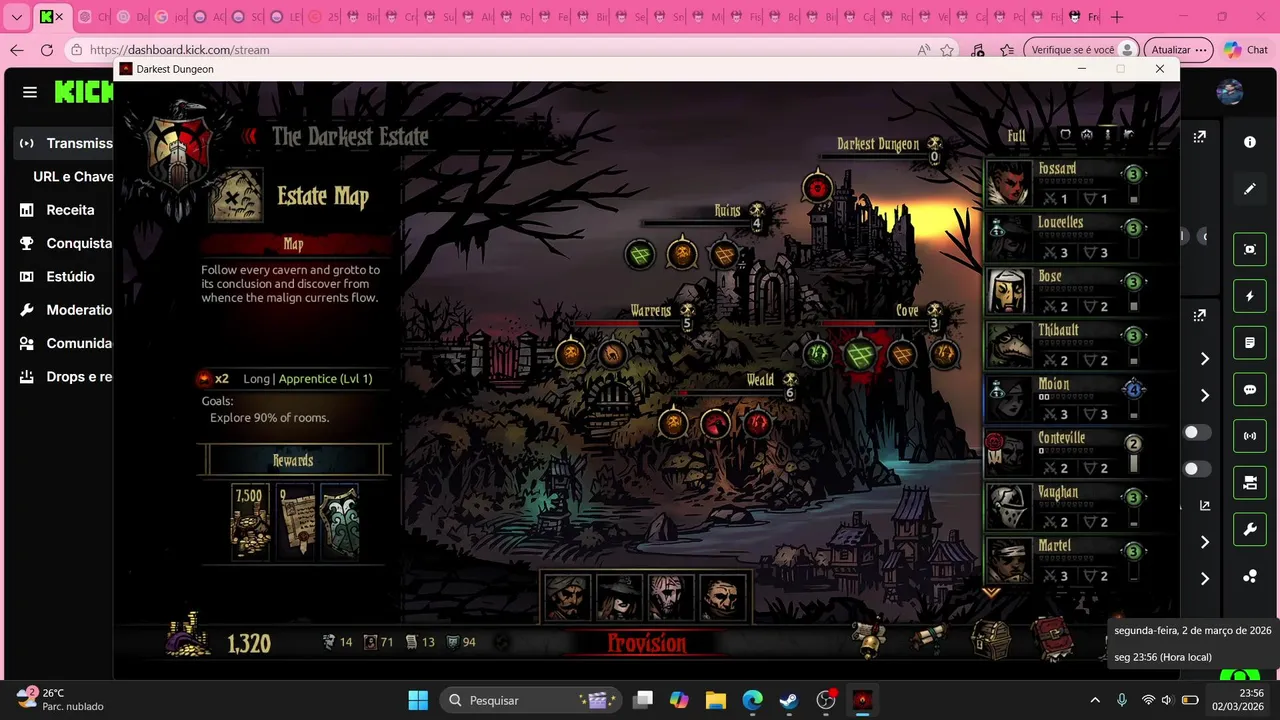Click the 7,500 gold reward card

tap(250, 521)
